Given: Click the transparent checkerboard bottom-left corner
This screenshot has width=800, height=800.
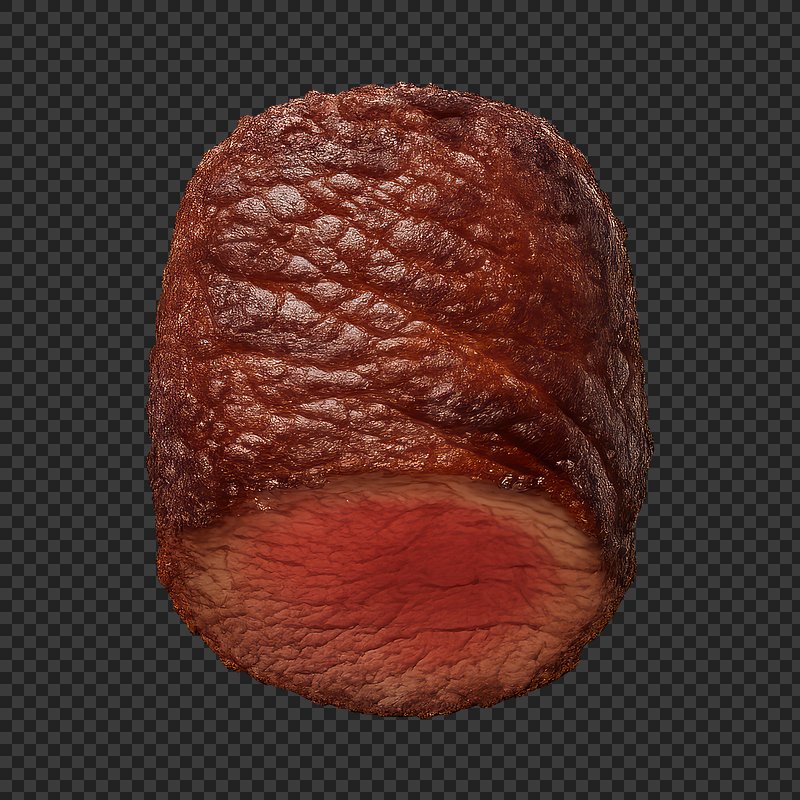Looking at the screenshot, I should 20,780.
